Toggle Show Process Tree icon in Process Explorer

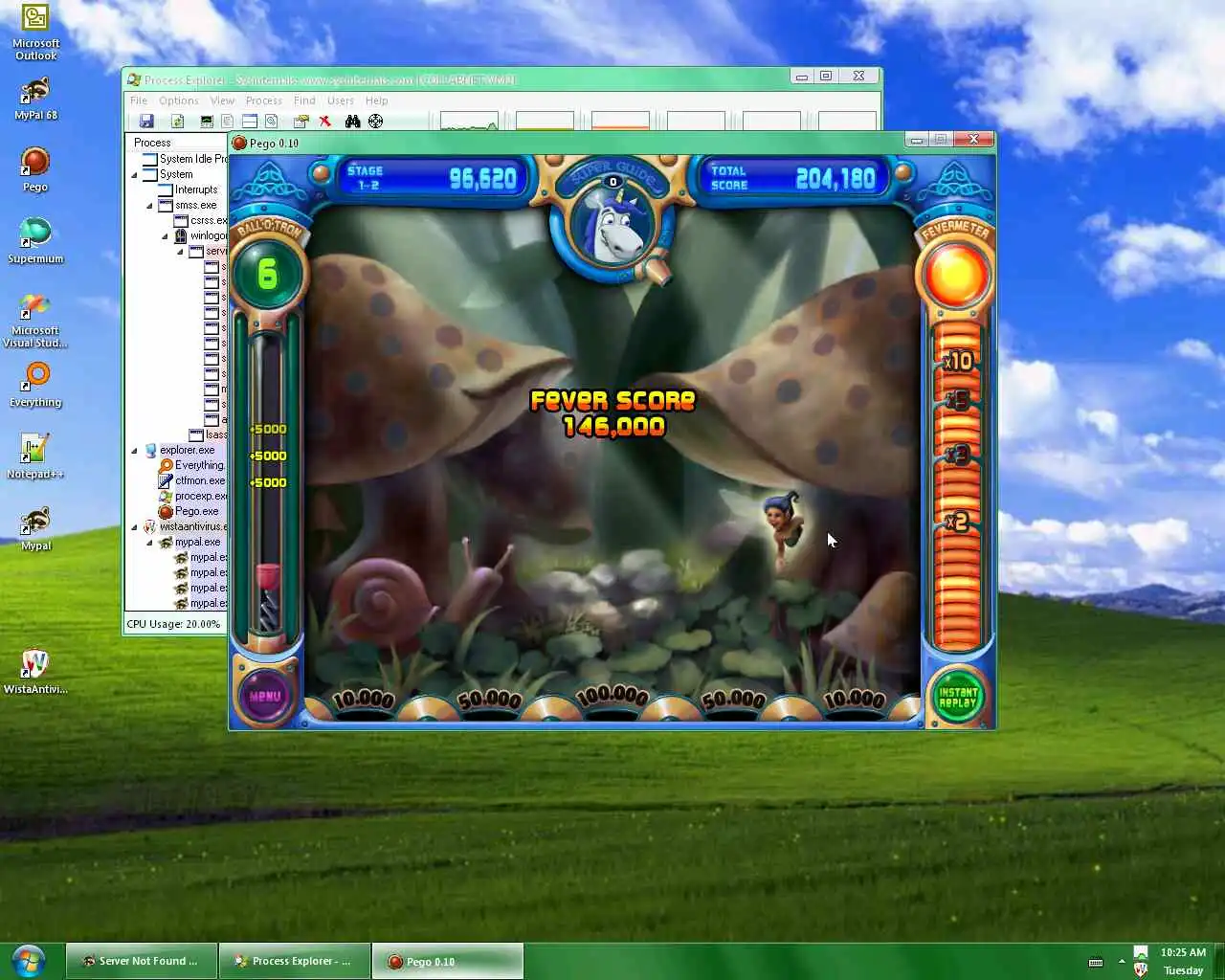click(x=227, y=122)
